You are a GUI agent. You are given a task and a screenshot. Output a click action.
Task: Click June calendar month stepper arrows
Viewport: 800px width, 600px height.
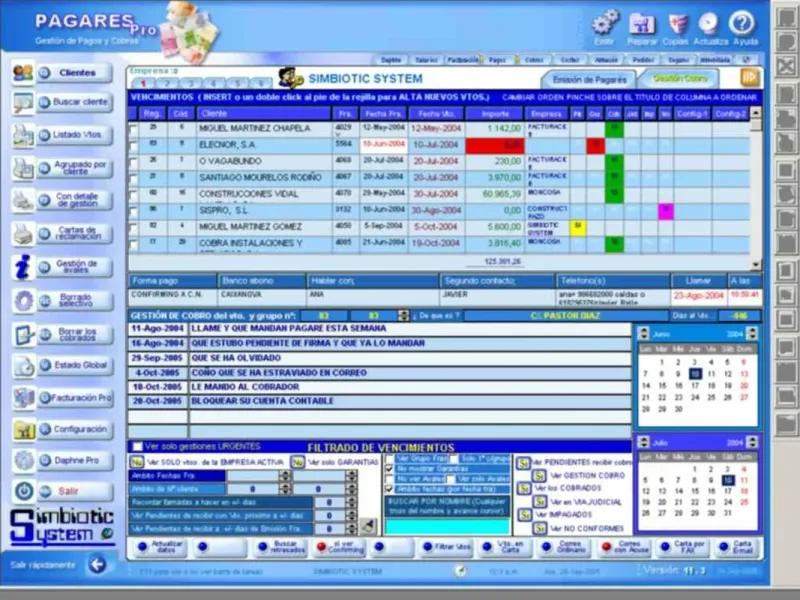643,334
